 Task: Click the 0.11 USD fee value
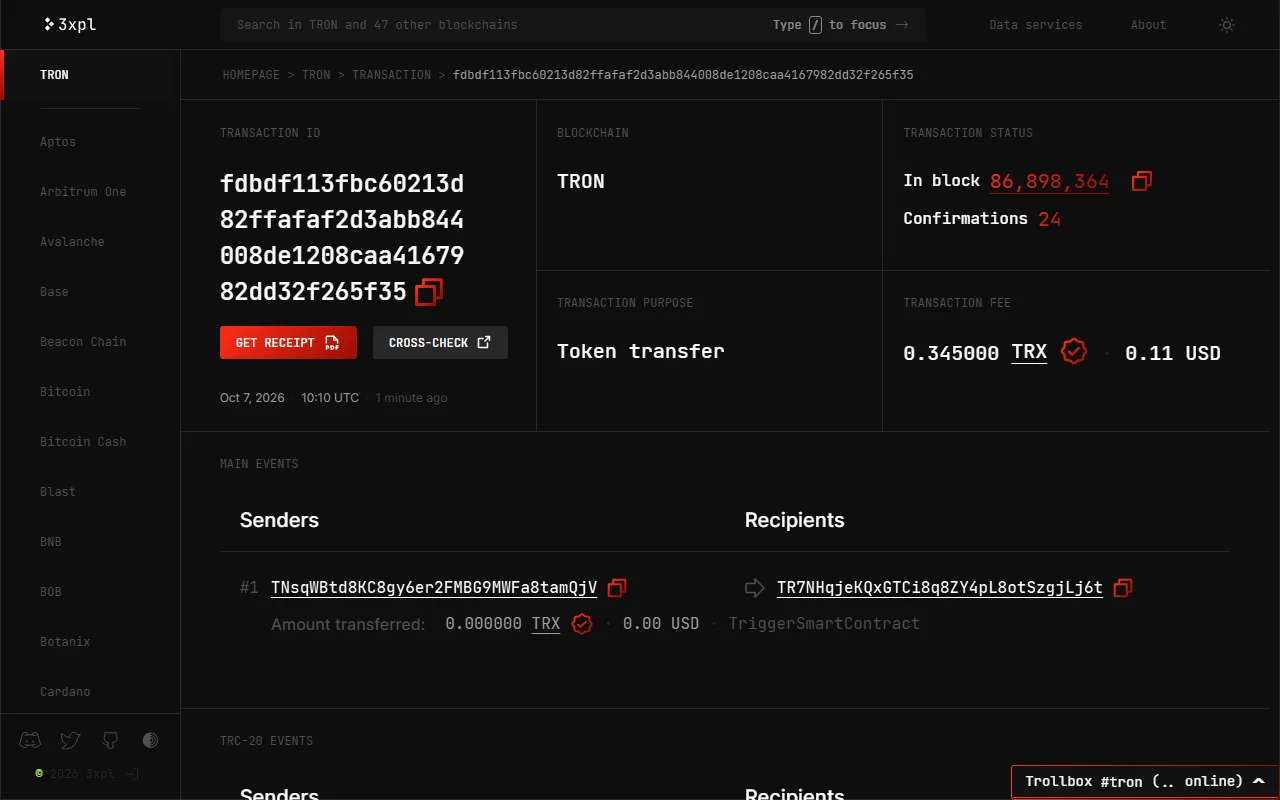[1173, 353]
